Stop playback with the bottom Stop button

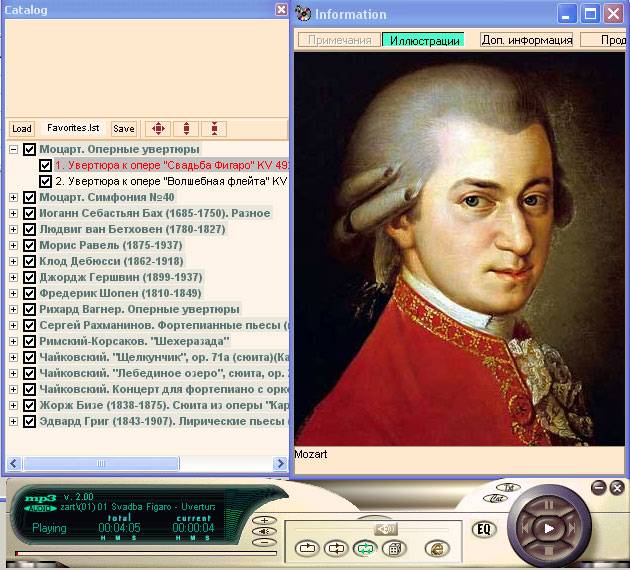click(549, 550)
